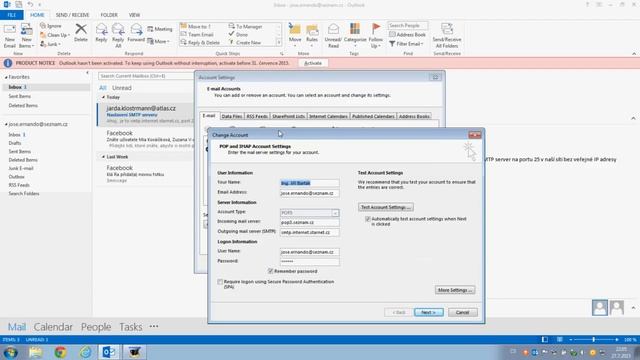Click Send/Receive All Folders icon

pyautogui.click(x=447, y=29)
